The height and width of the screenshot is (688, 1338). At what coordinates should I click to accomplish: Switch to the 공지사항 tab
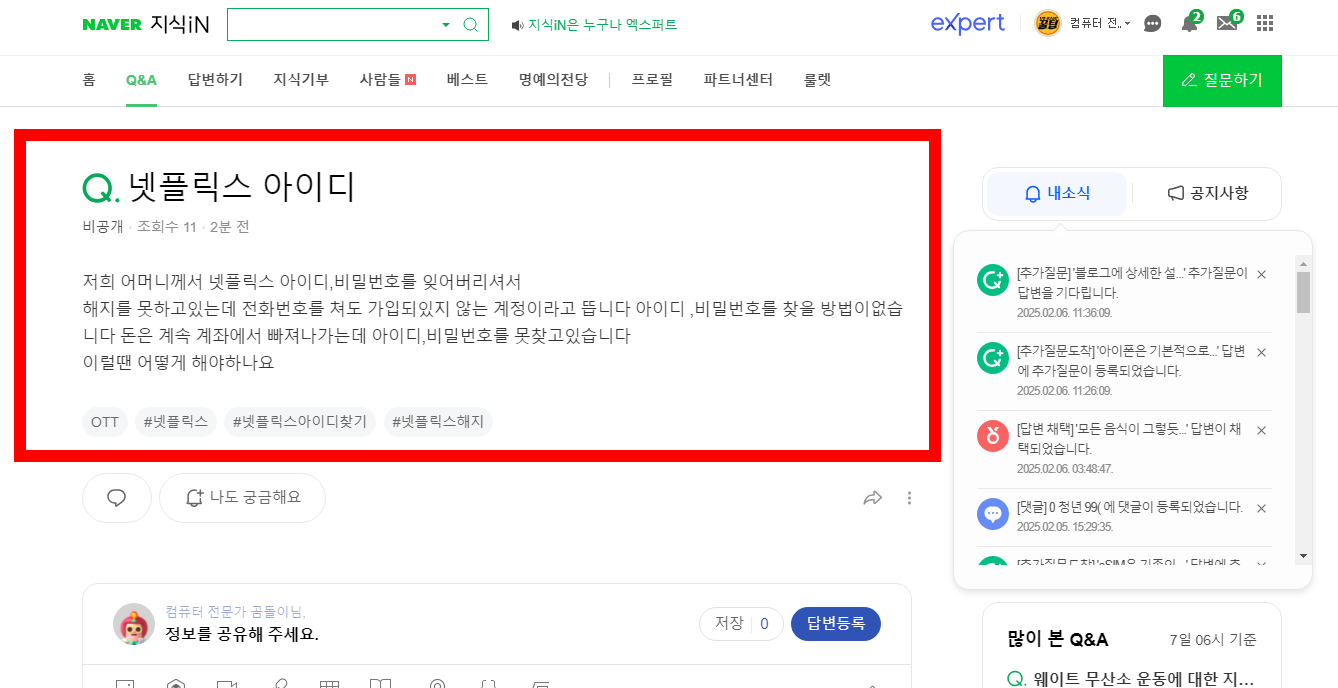tap(1208, 194)
